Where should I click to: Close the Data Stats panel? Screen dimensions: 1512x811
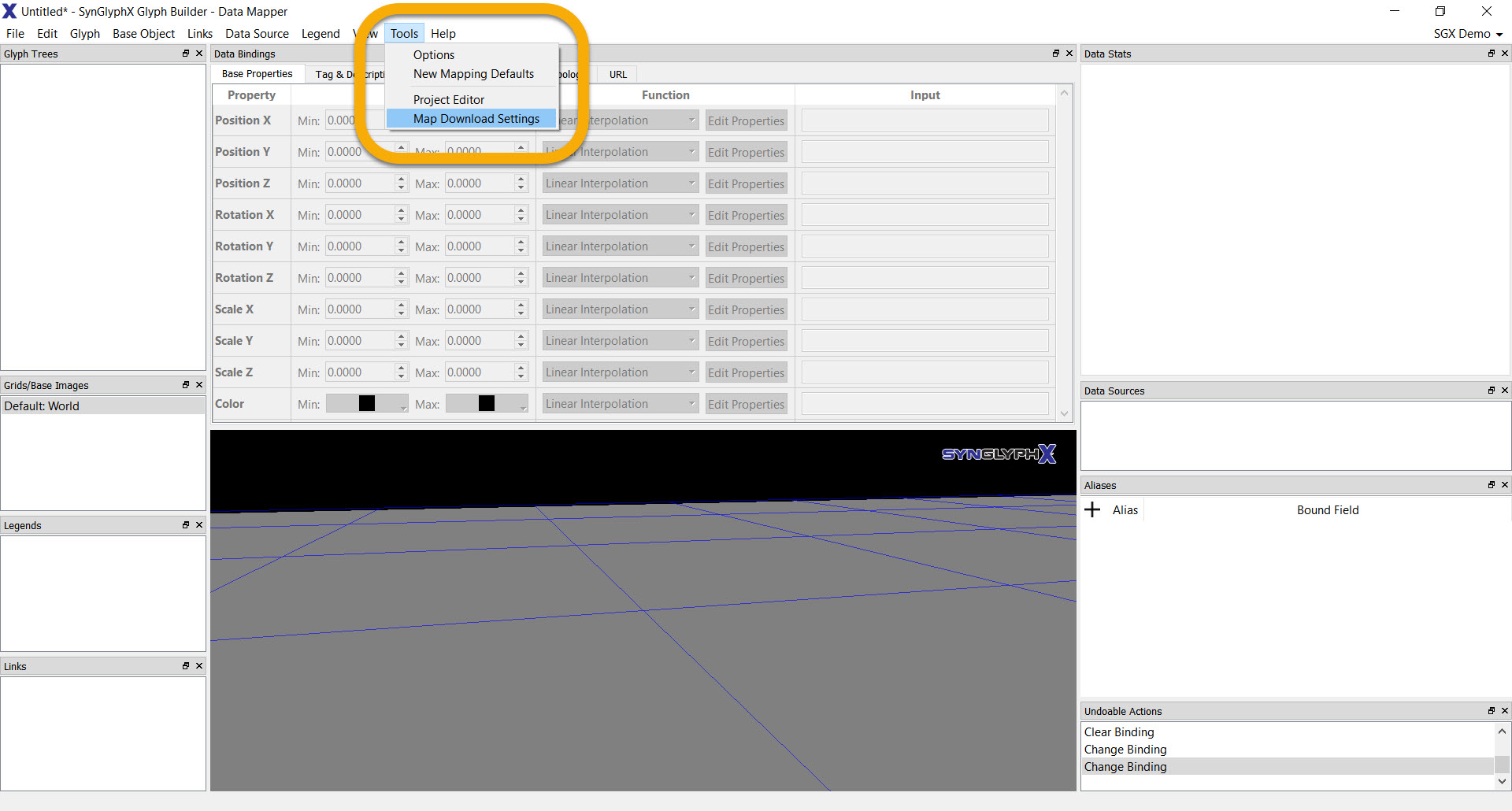pyautogui.click(x=1505, y=54)
